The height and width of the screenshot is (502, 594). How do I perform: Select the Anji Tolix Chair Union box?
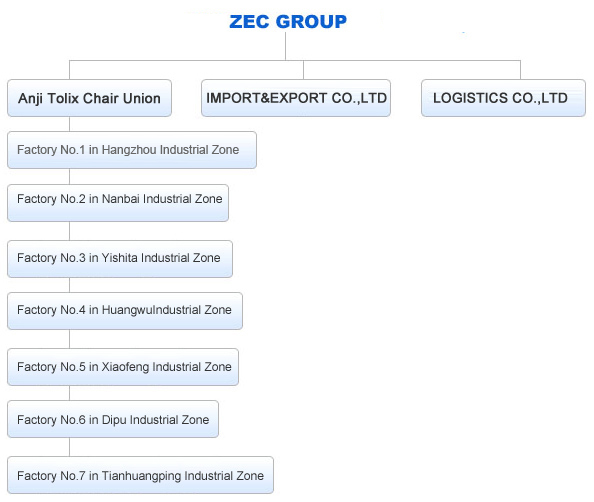point(89,98)
